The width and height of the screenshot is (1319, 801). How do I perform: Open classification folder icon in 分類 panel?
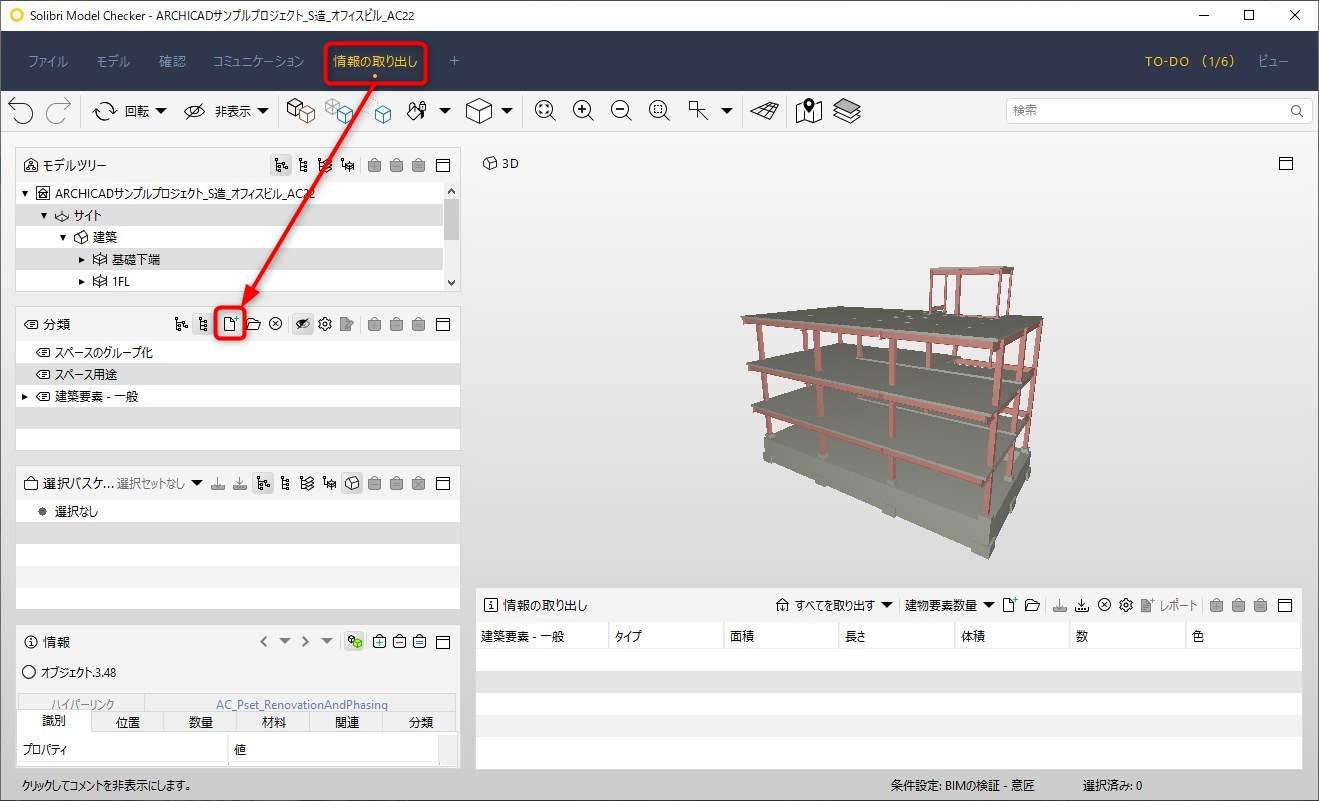click(253, 324)
